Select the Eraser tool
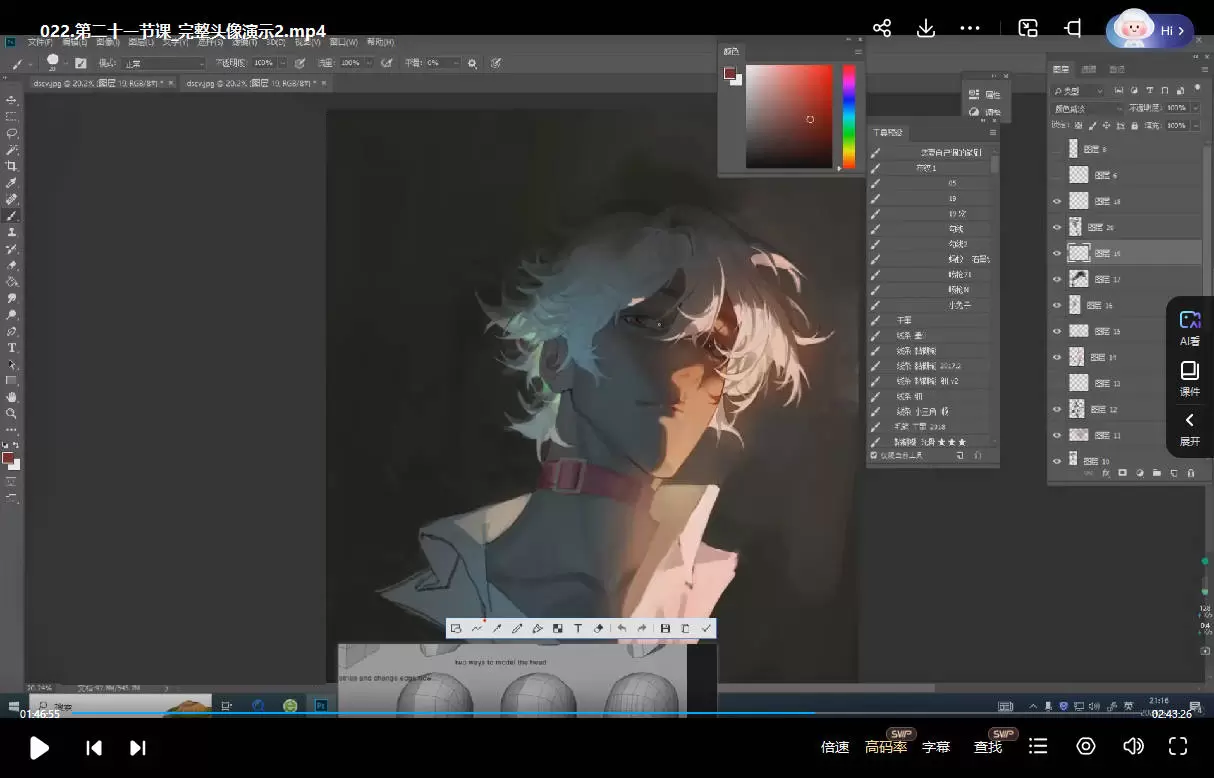This screenshot has width=1214, height=778. (12, 265)
